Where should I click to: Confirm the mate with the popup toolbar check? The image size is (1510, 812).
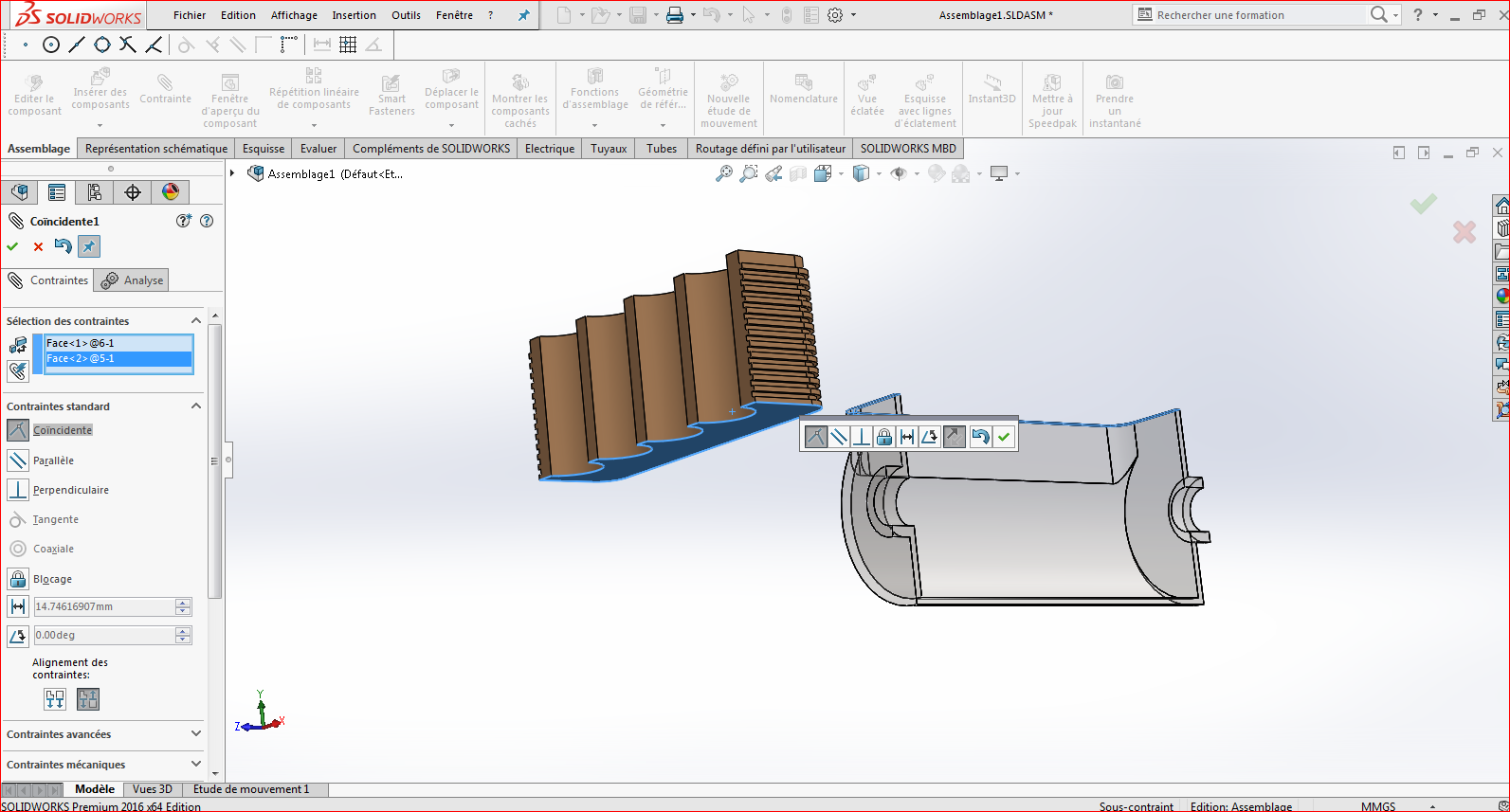coord(1004,436)
